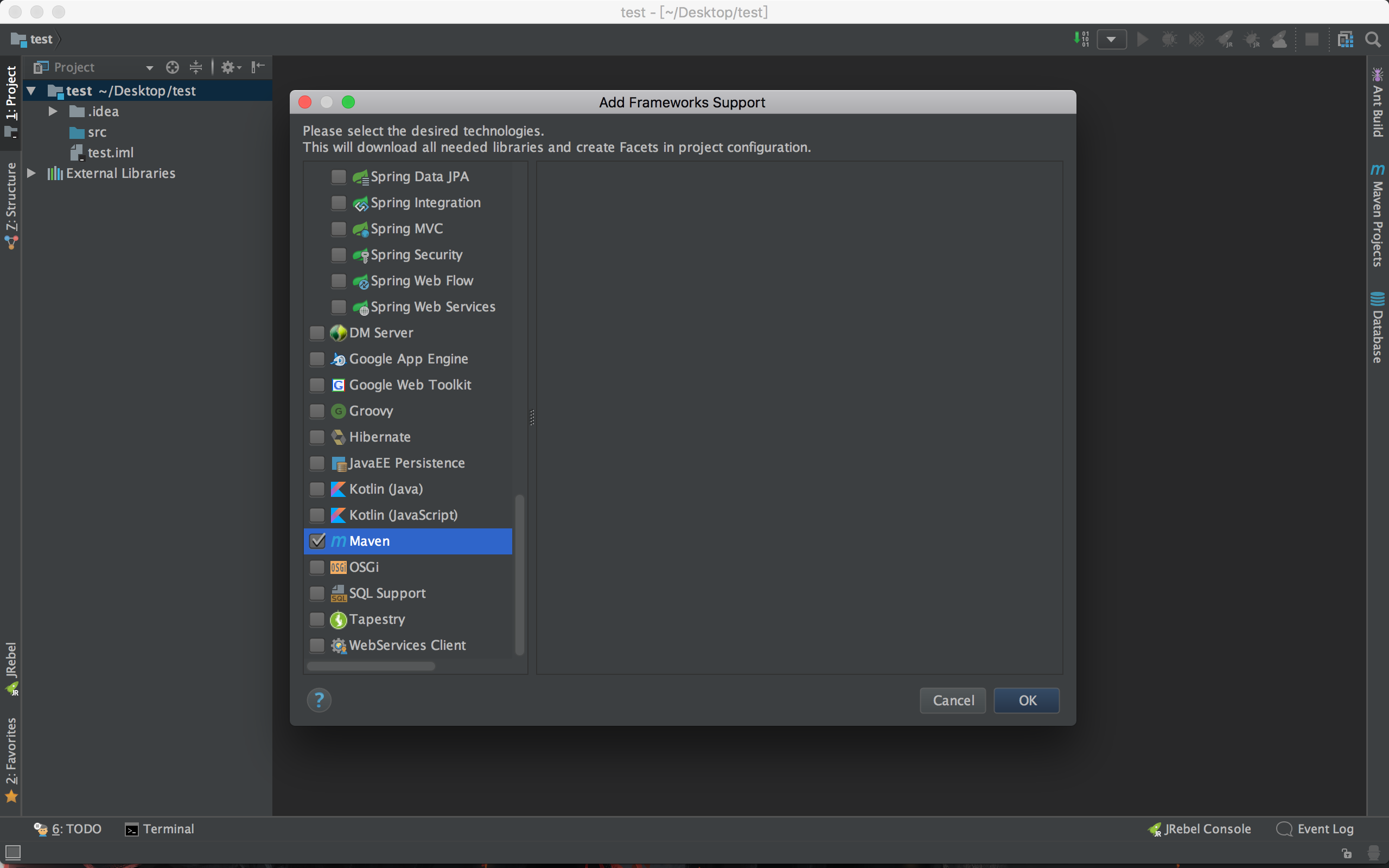The width and height of the screenshot is (1389, 868).
Task: Click the Make Project build icon
Action: (1081, 39)
